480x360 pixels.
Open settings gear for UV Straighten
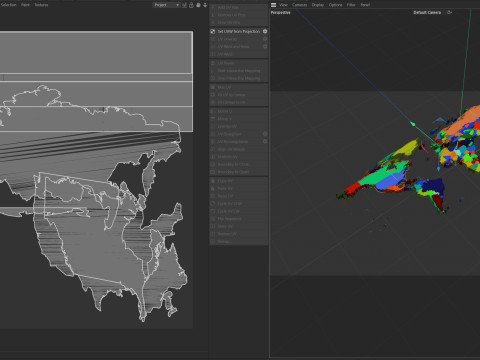[265, 134]
